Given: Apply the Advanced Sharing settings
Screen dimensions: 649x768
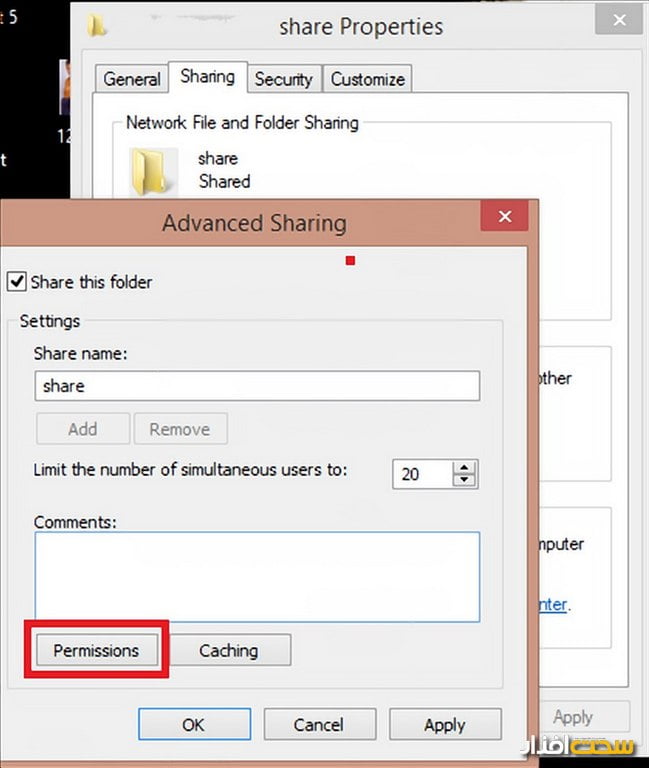Looking at the screenshot, I should (x=444, y=725).
